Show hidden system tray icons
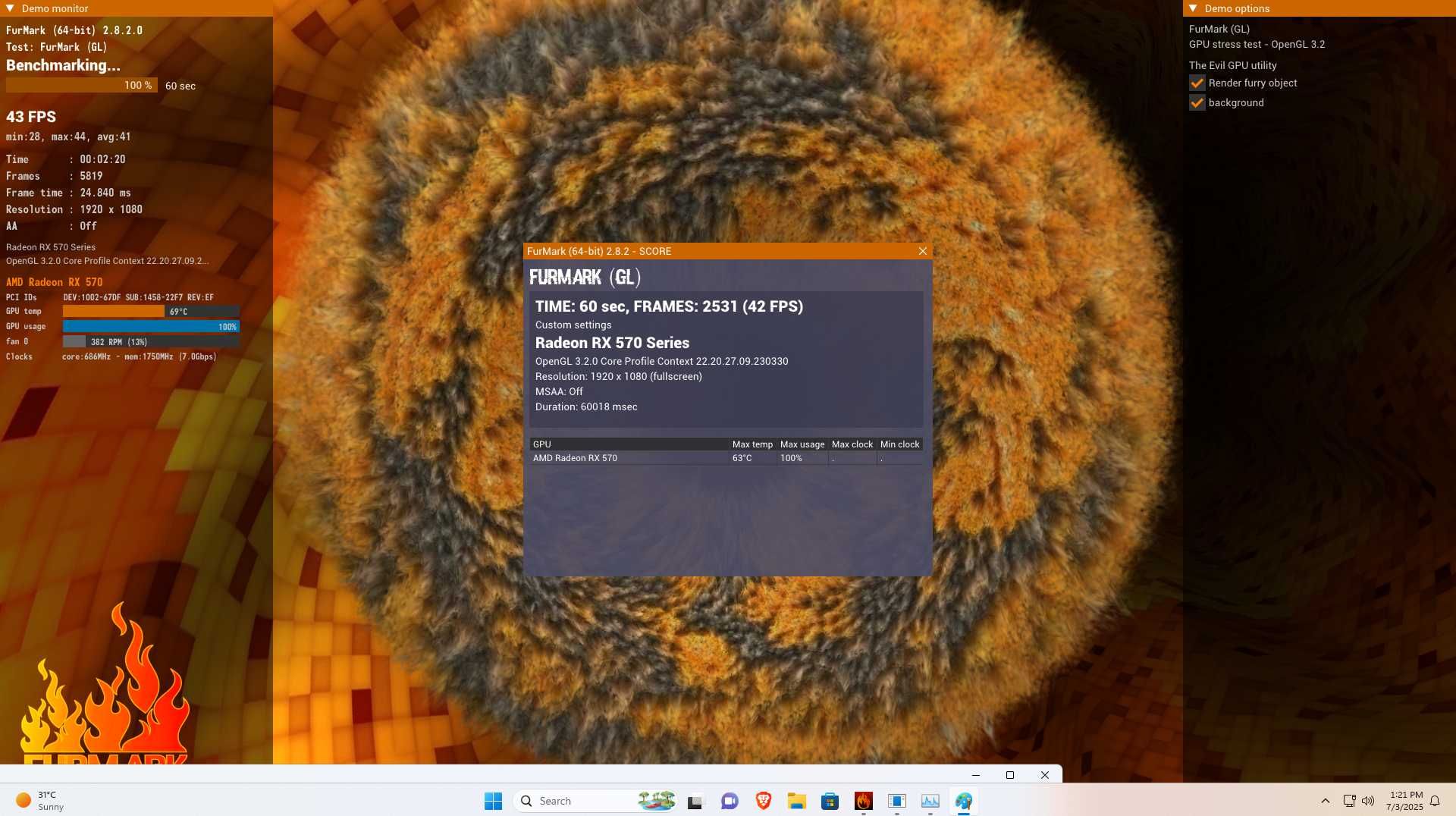Image resolution: width=1456 pixels, height=816 pixels. tap(1326, 801)
